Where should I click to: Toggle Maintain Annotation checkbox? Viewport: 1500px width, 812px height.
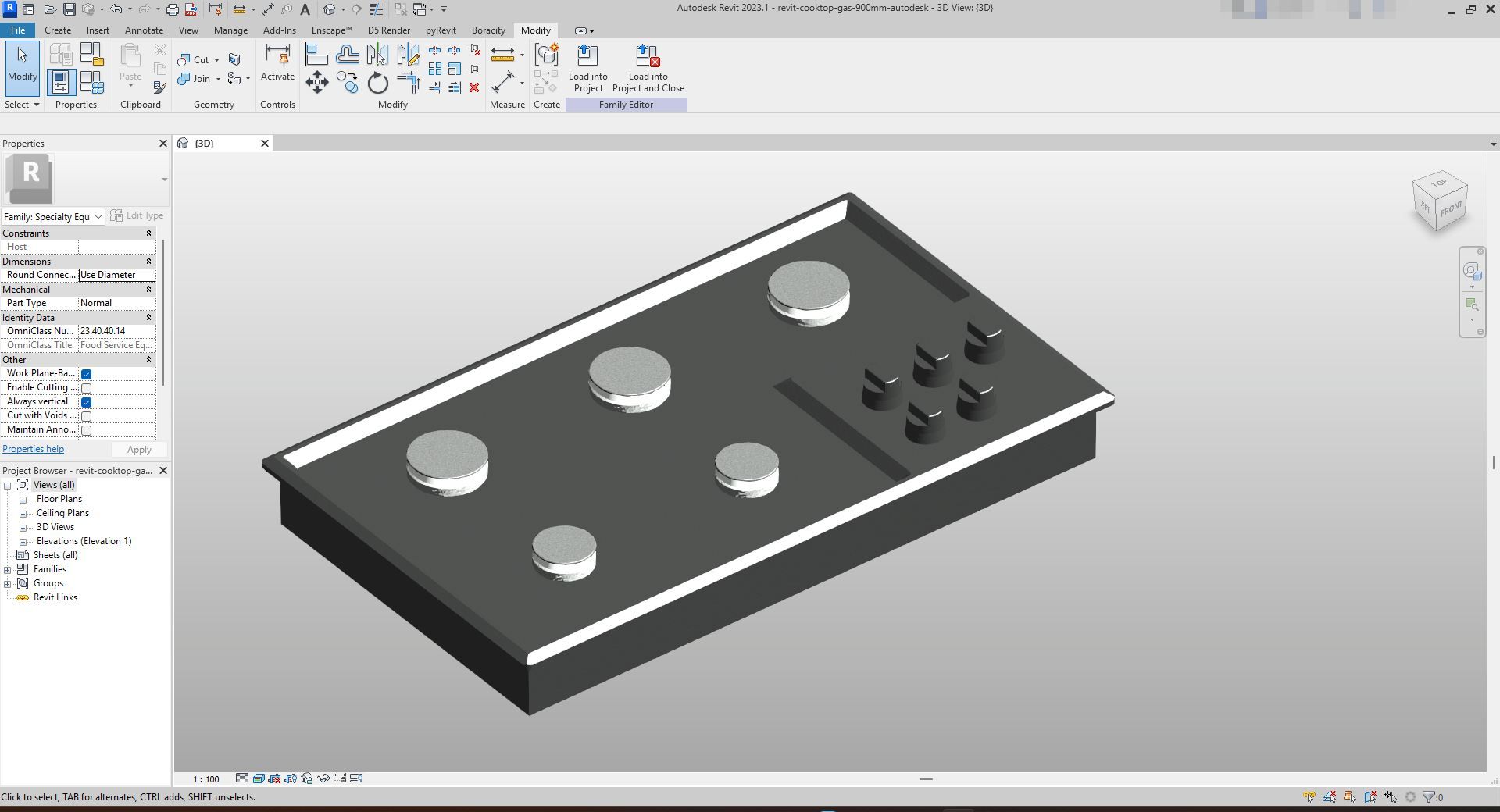coord(87,430)
